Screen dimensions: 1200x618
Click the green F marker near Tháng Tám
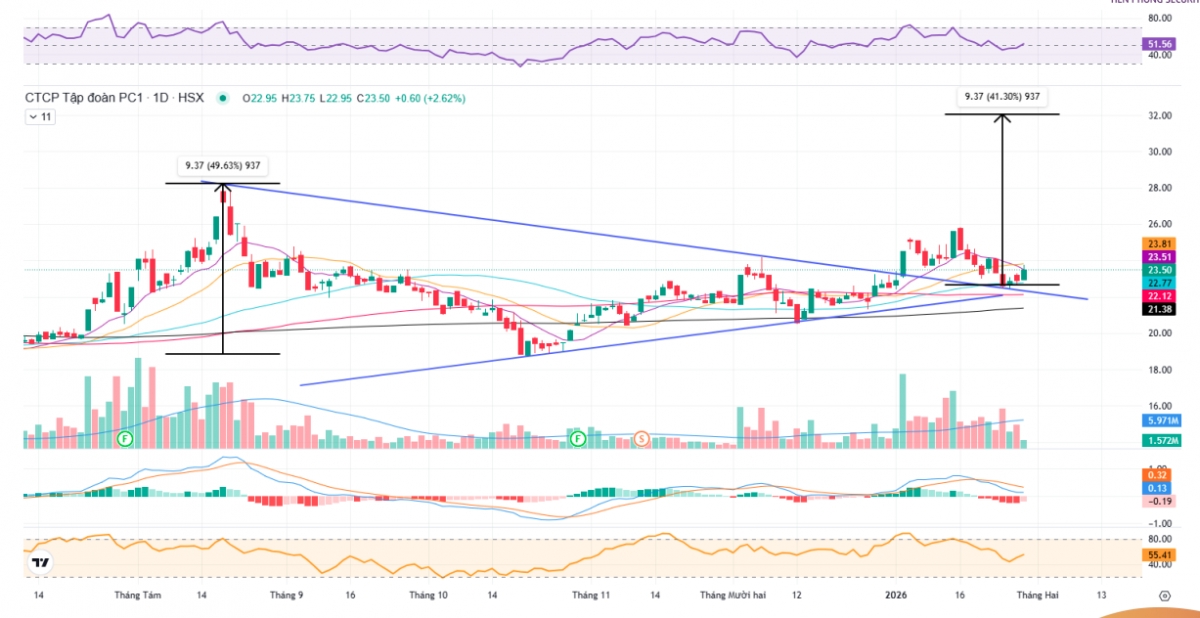(x=125, y=439)
